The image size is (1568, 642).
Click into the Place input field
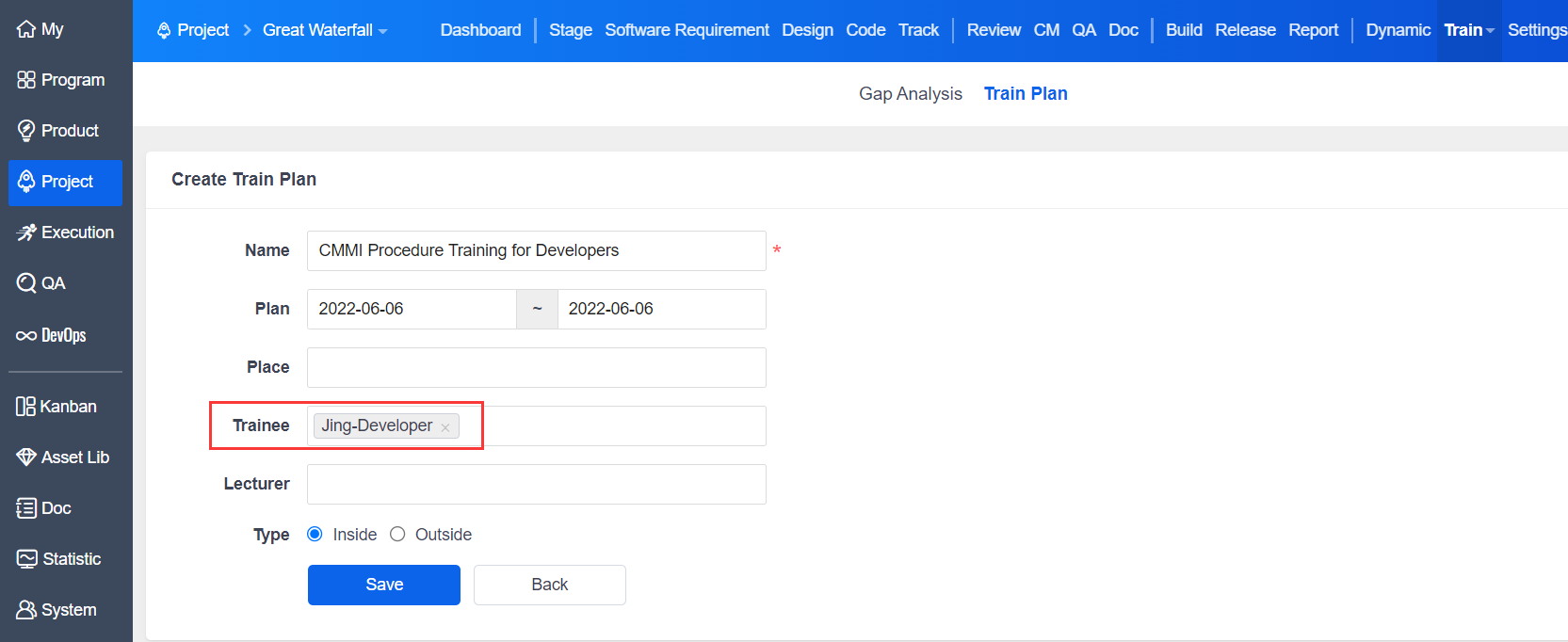(536, 367)
